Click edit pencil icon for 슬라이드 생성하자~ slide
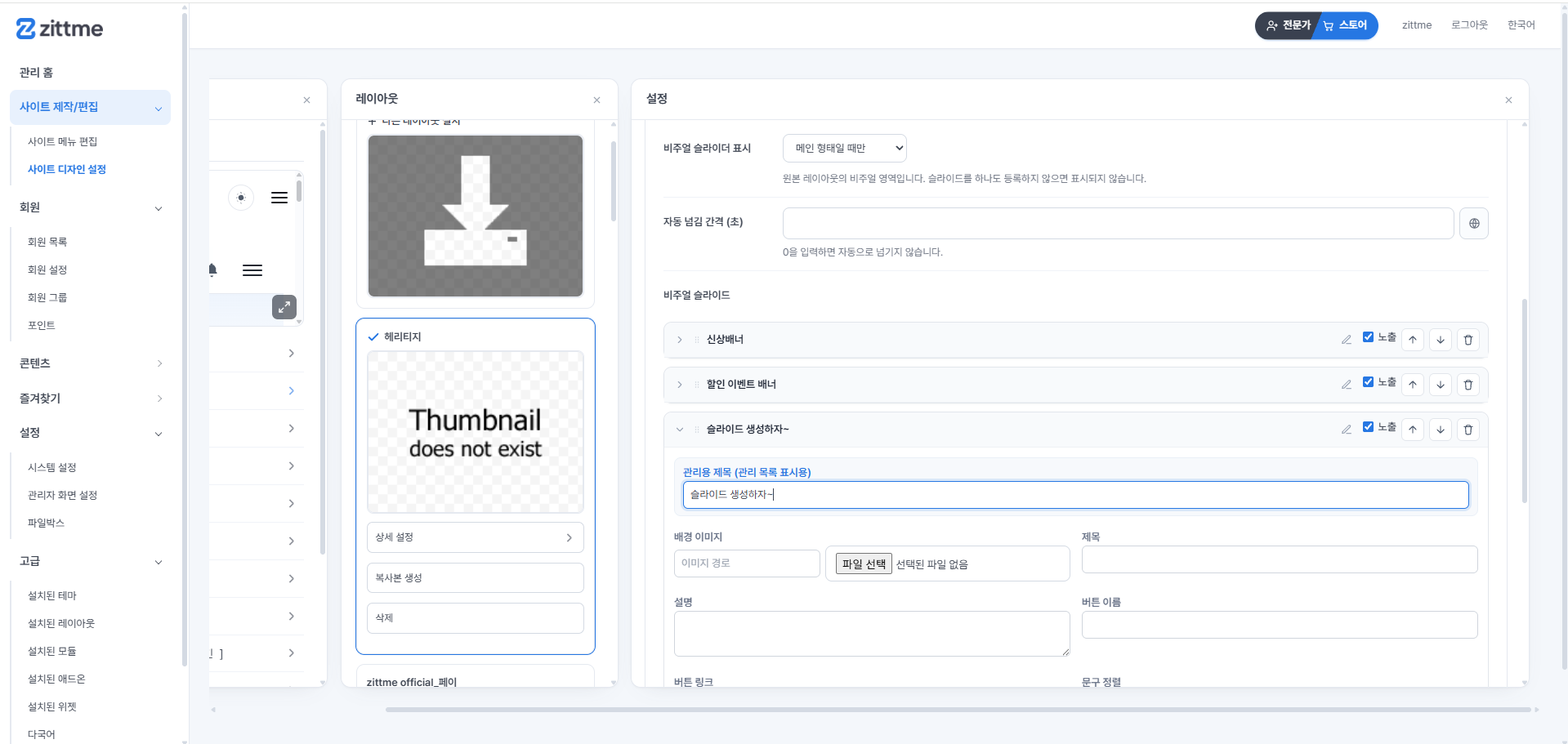This screenshot has height=744, width=1568. coord(1347,430)
